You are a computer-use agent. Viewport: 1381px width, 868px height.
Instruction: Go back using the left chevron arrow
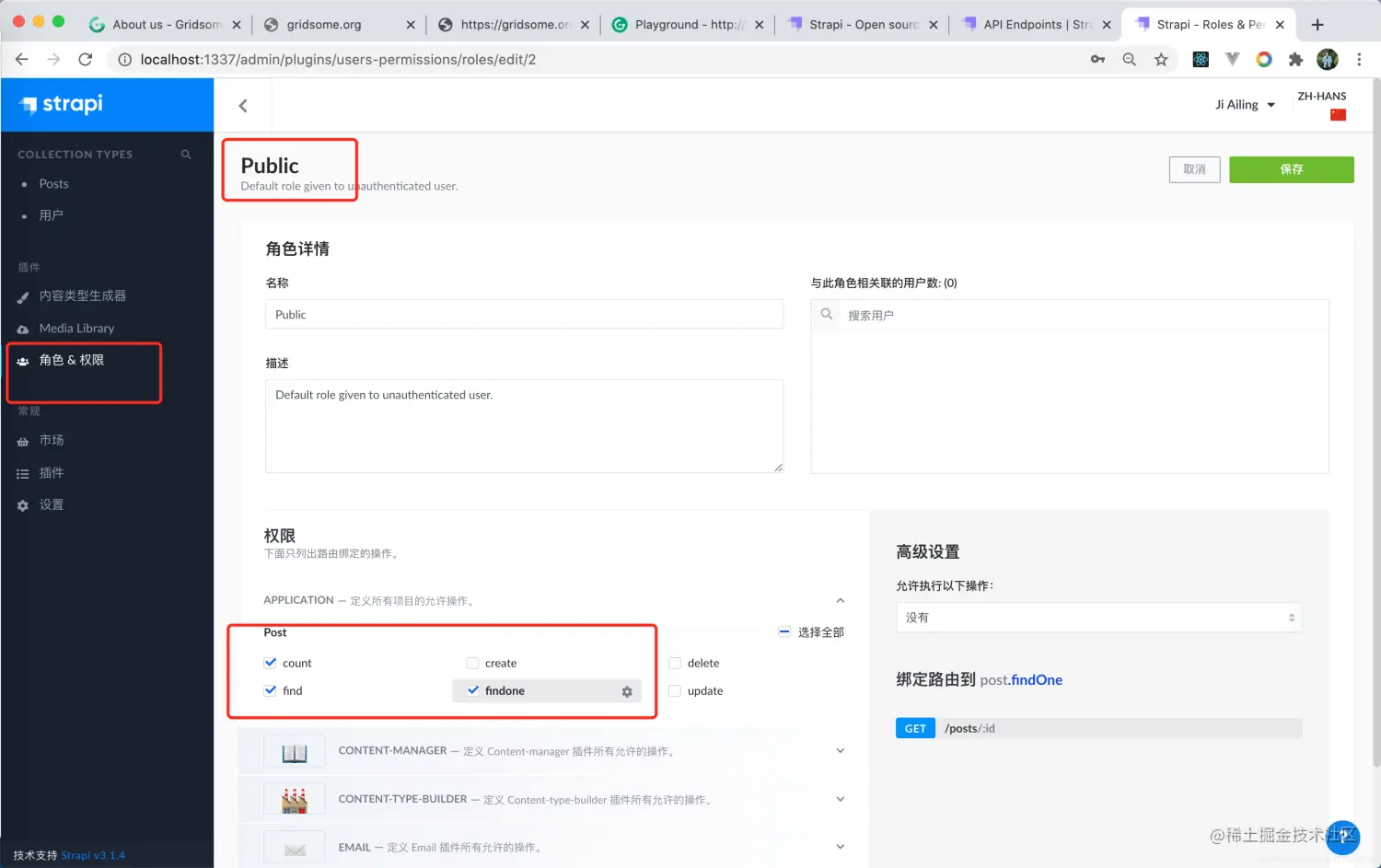(x=243, y=106)
